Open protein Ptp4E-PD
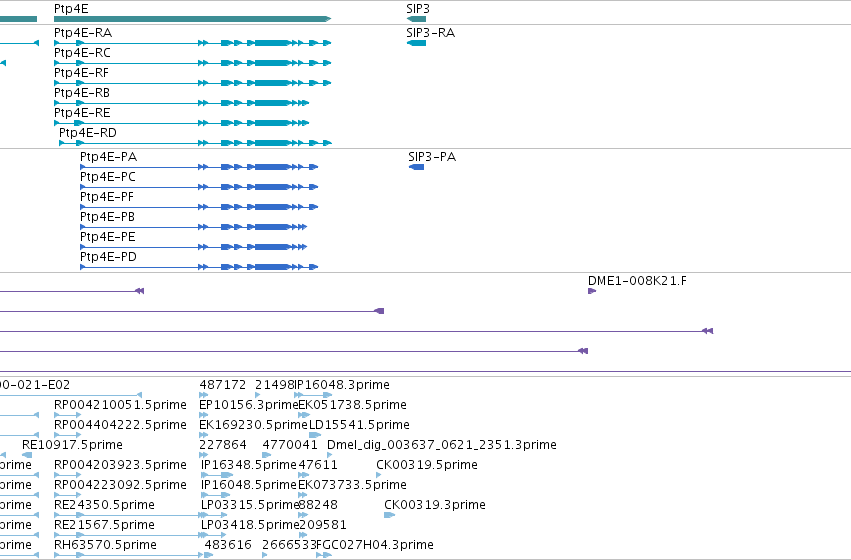The width and height of the screenshot is (851, 560). pyautogui.click(x=108, y=257)
